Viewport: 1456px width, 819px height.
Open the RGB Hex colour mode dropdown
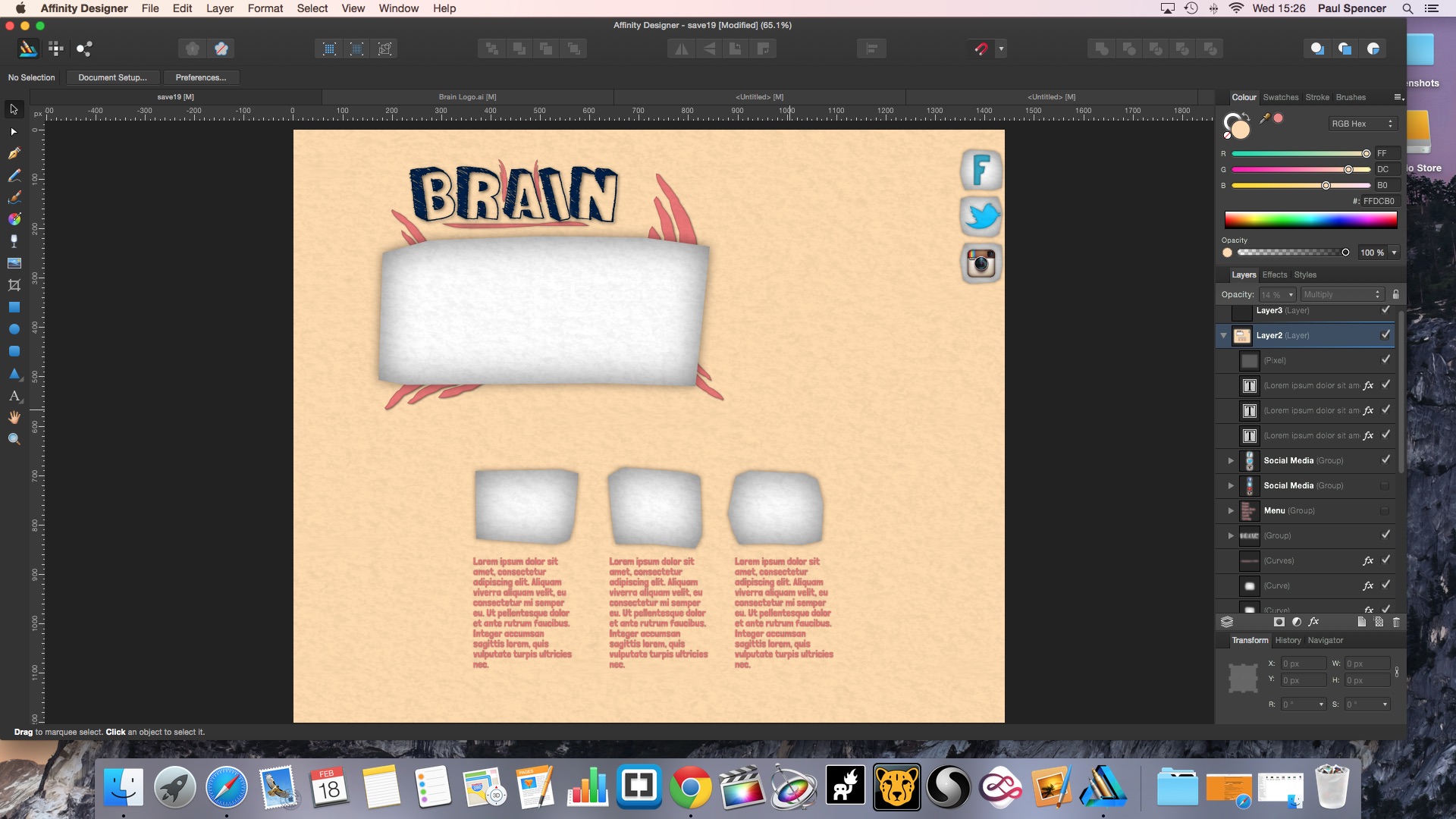click(x=1362, y=124)
